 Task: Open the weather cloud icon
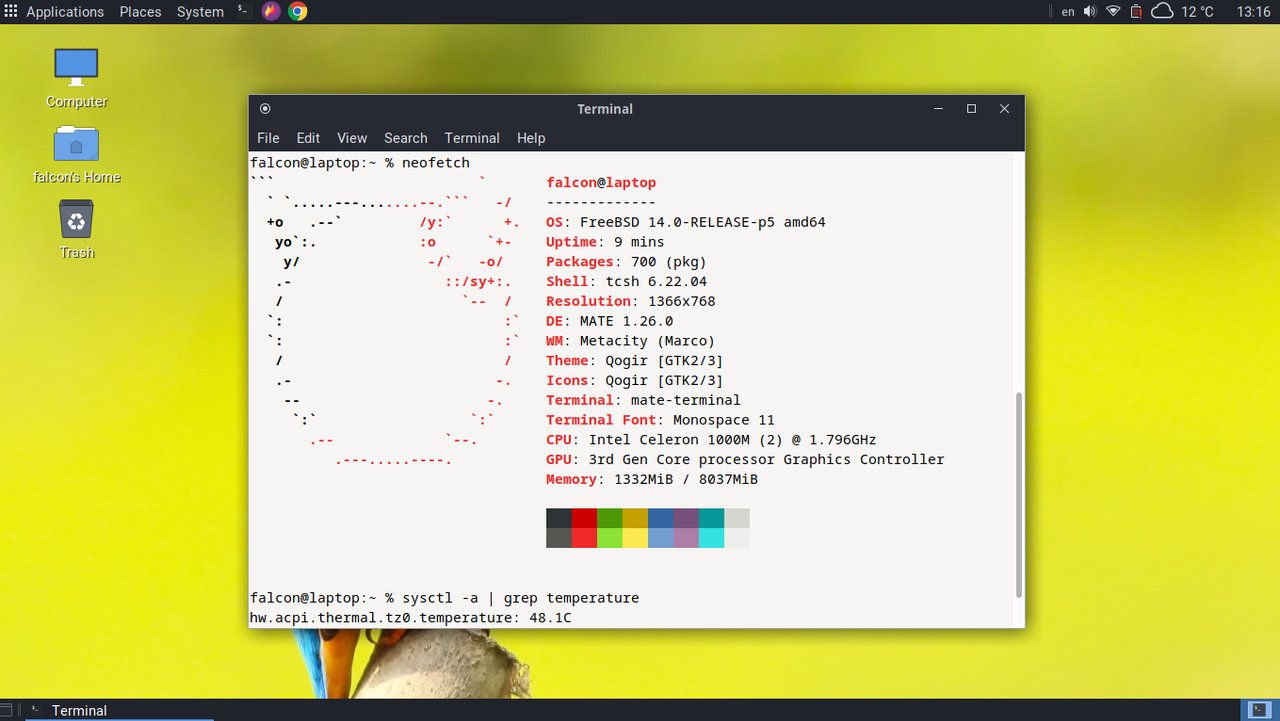1162,12
